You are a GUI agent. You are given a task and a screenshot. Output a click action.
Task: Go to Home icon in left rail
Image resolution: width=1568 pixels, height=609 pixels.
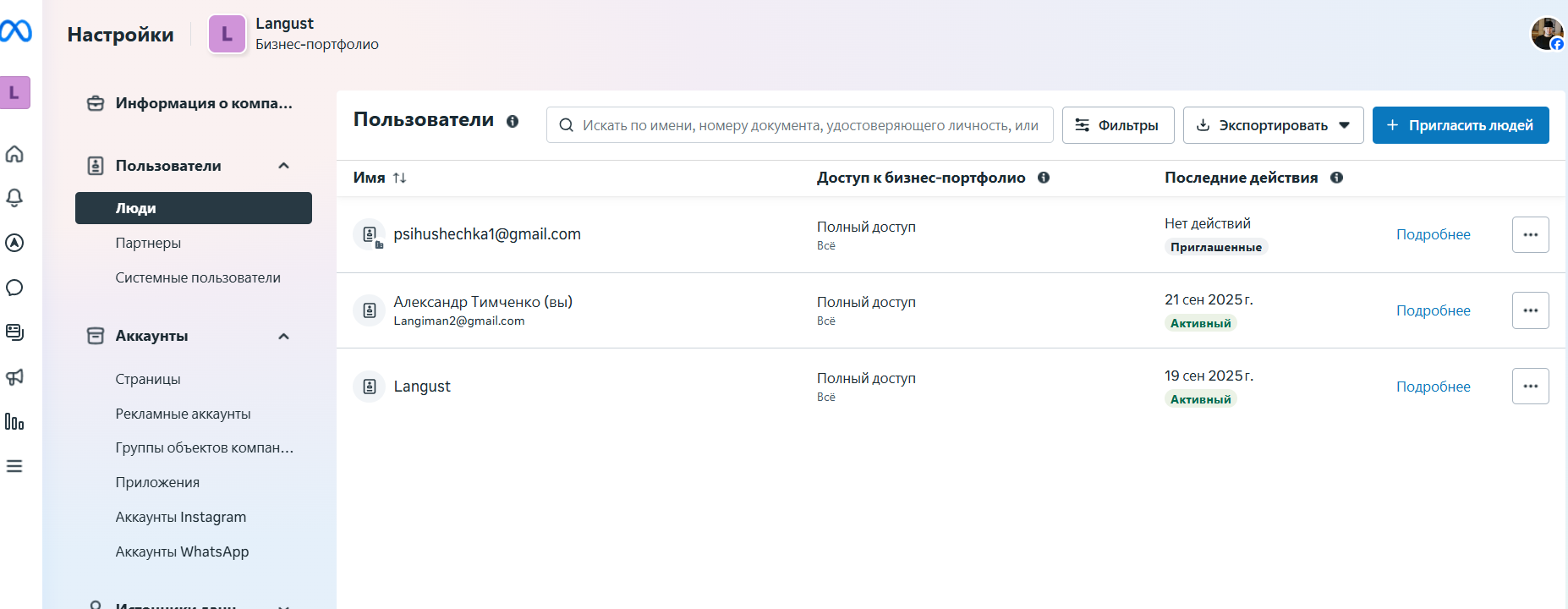coord(14,154)
